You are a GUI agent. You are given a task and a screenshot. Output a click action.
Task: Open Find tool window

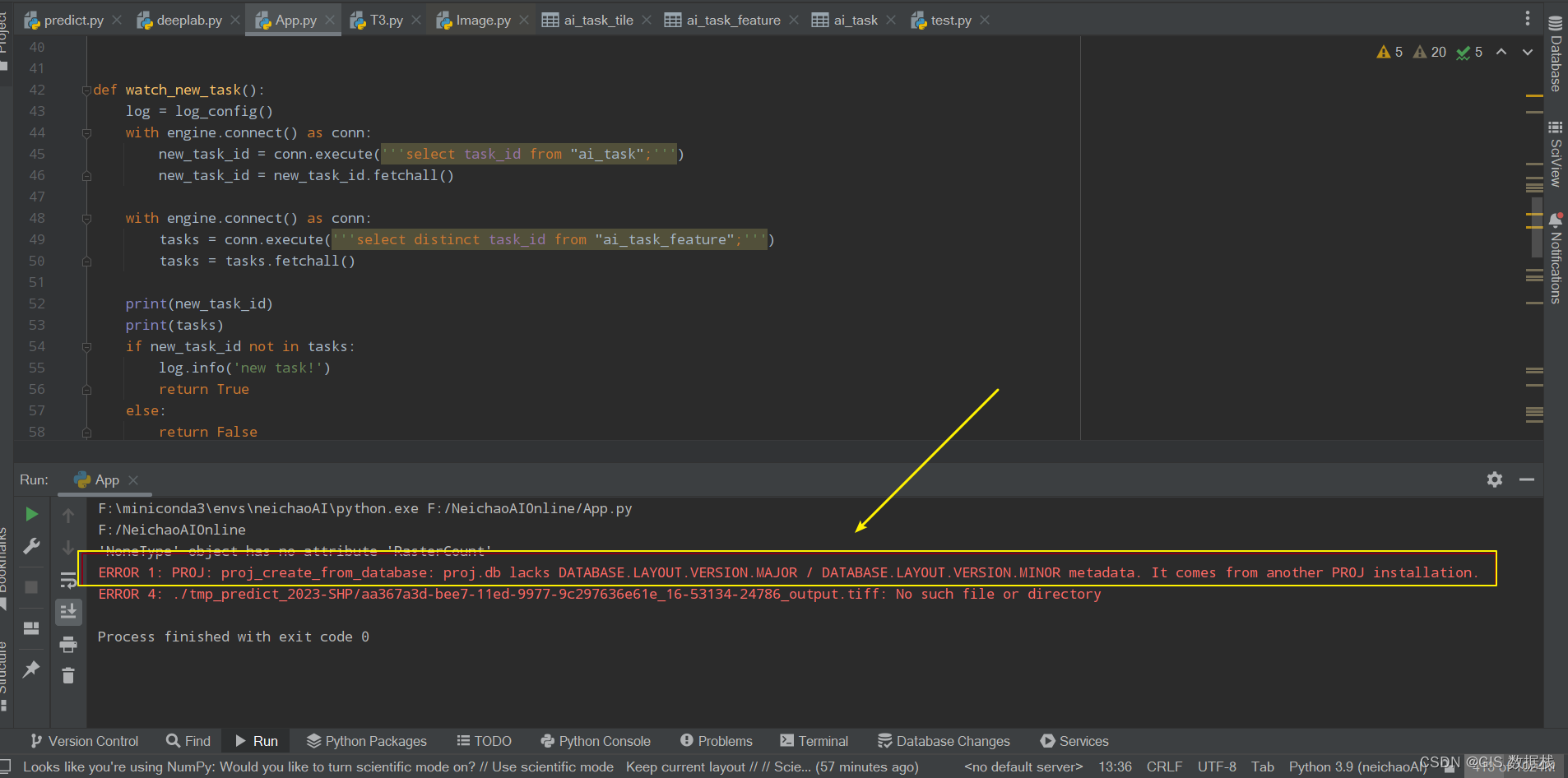(188, 741)
